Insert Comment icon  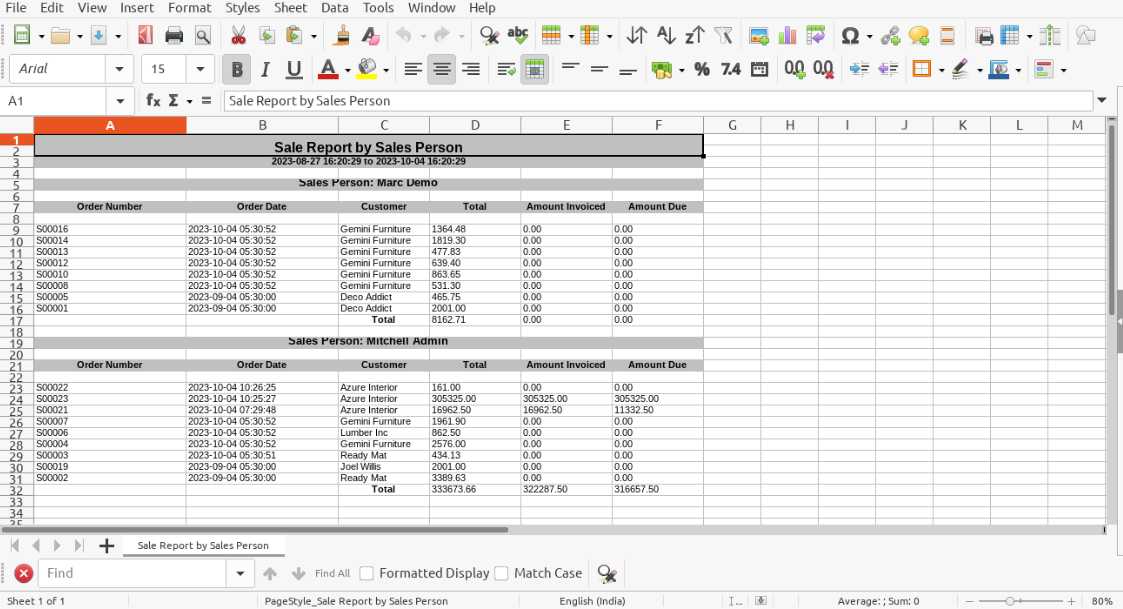click(919, 35)
